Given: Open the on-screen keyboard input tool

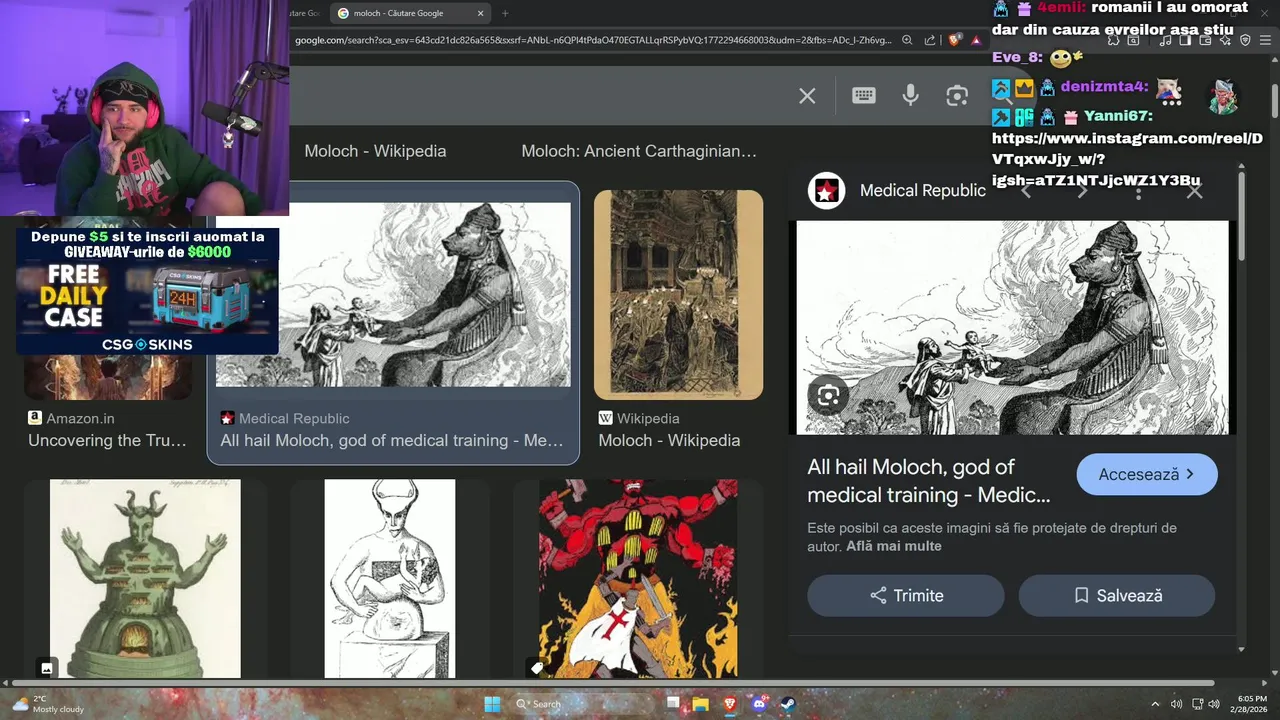Looking at the screenshot, I should point(864,95).
